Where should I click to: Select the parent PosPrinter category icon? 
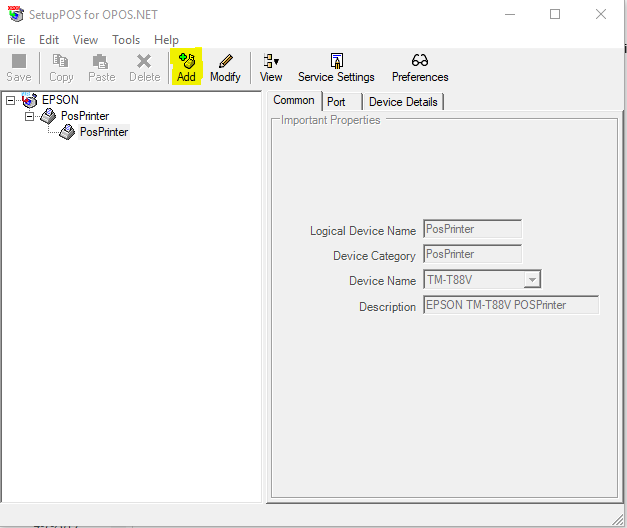(x=48, y=116)
